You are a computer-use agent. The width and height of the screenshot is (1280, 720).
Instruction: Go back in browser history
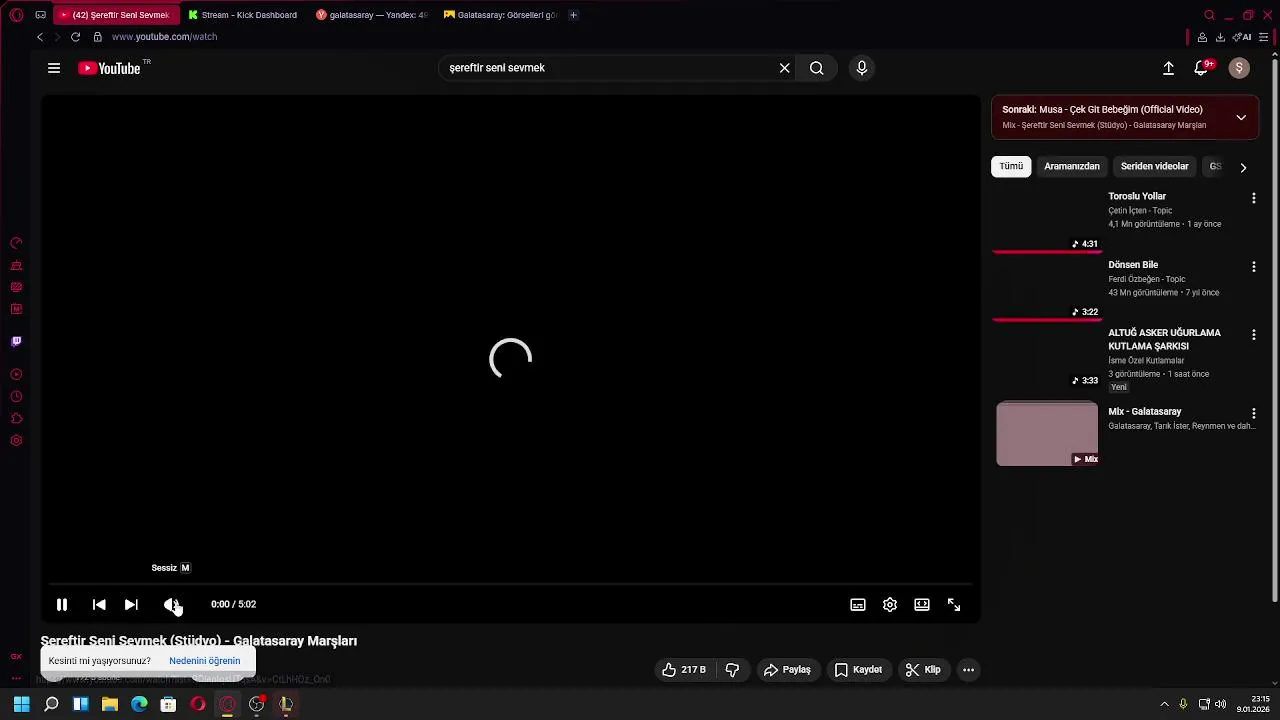coord(40,37)
